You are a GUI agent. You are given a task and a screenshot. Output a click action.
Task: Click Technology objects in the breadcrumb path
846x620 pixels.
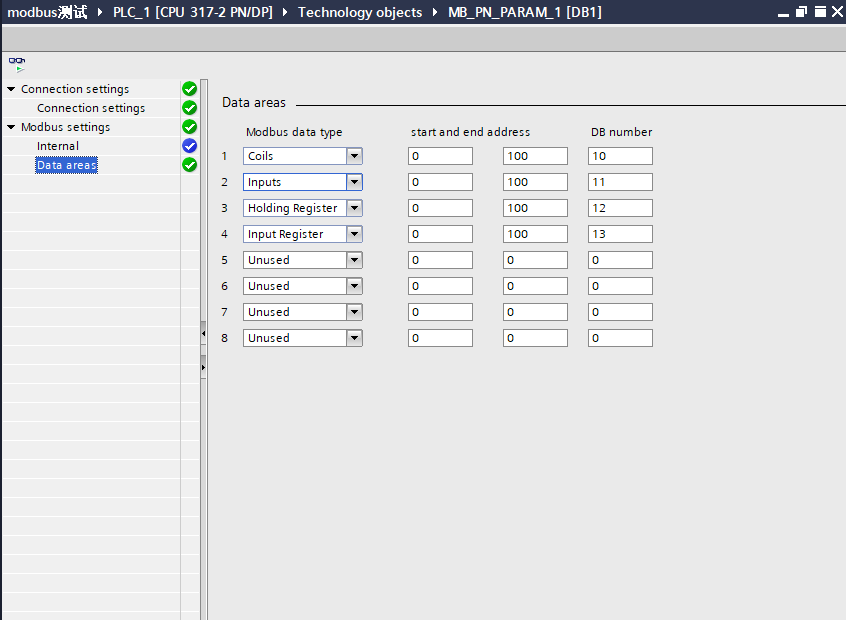click(360, 12)
